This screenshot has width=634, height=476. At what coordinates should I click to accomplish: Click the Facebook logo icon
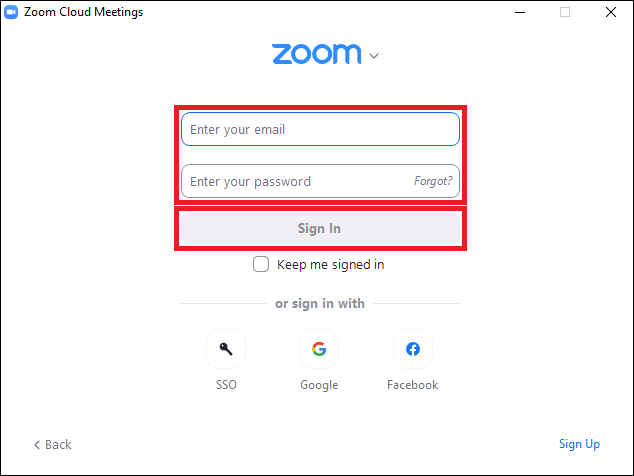coord(412,349)
